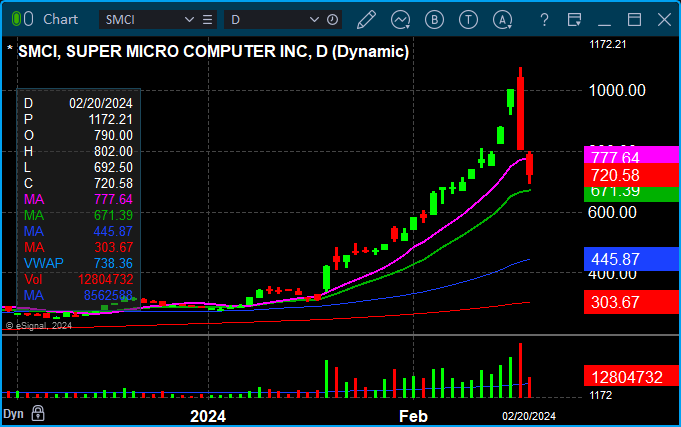Click the 02/20/2024 time axis date label
The height and width of the screenshot is (427, 681).
pyautogui.click(x=529, y=416)
